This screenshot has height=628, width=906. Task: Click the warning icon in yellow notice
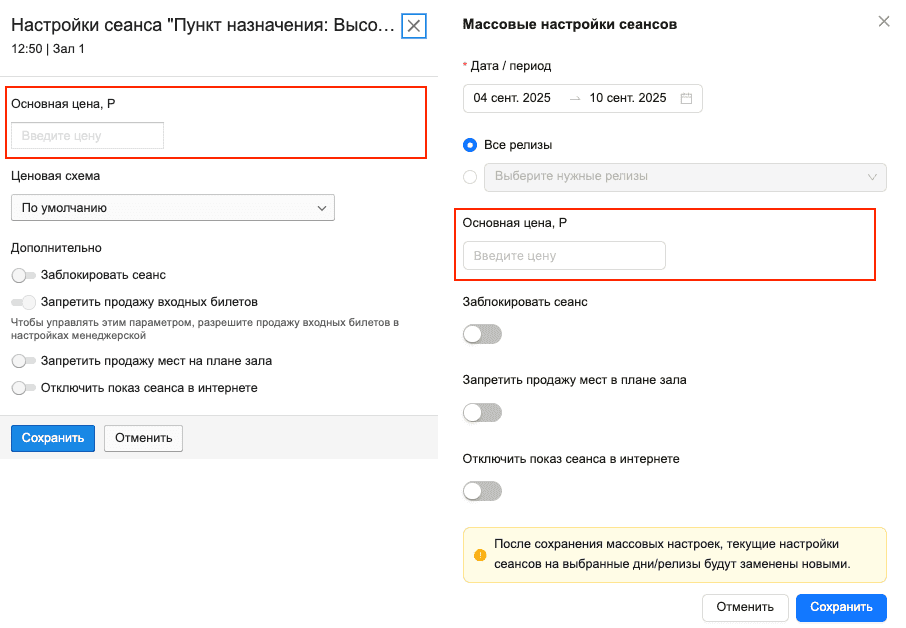point(480,555)
